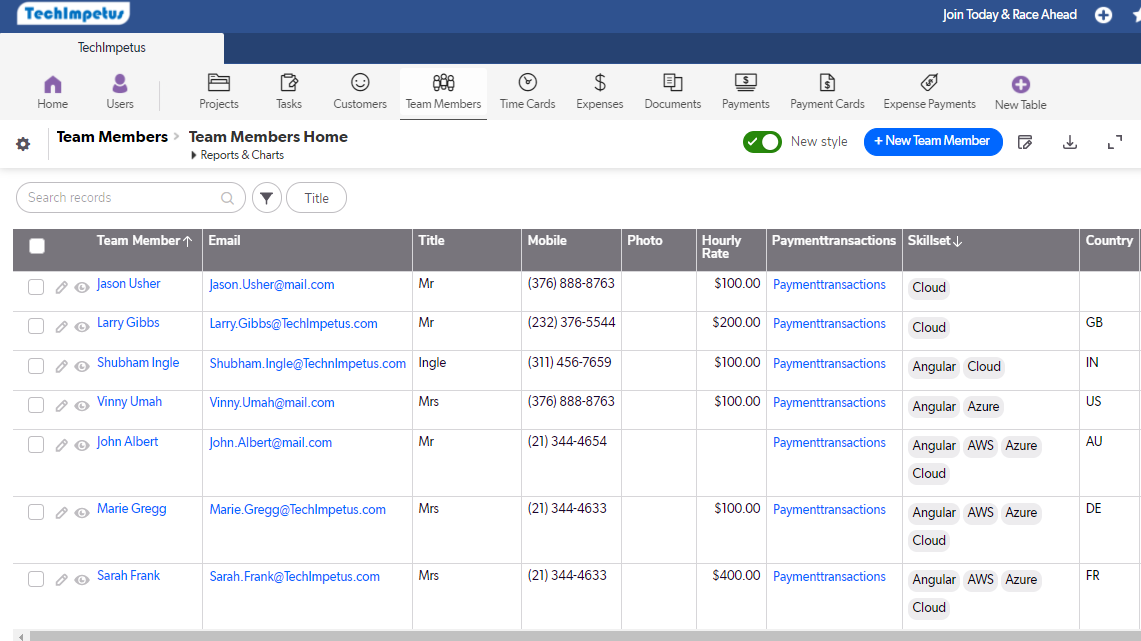The width and height of the screenshot is (1141, 641).
Task: Open the Projects table icon
Action: pos(218,82)
